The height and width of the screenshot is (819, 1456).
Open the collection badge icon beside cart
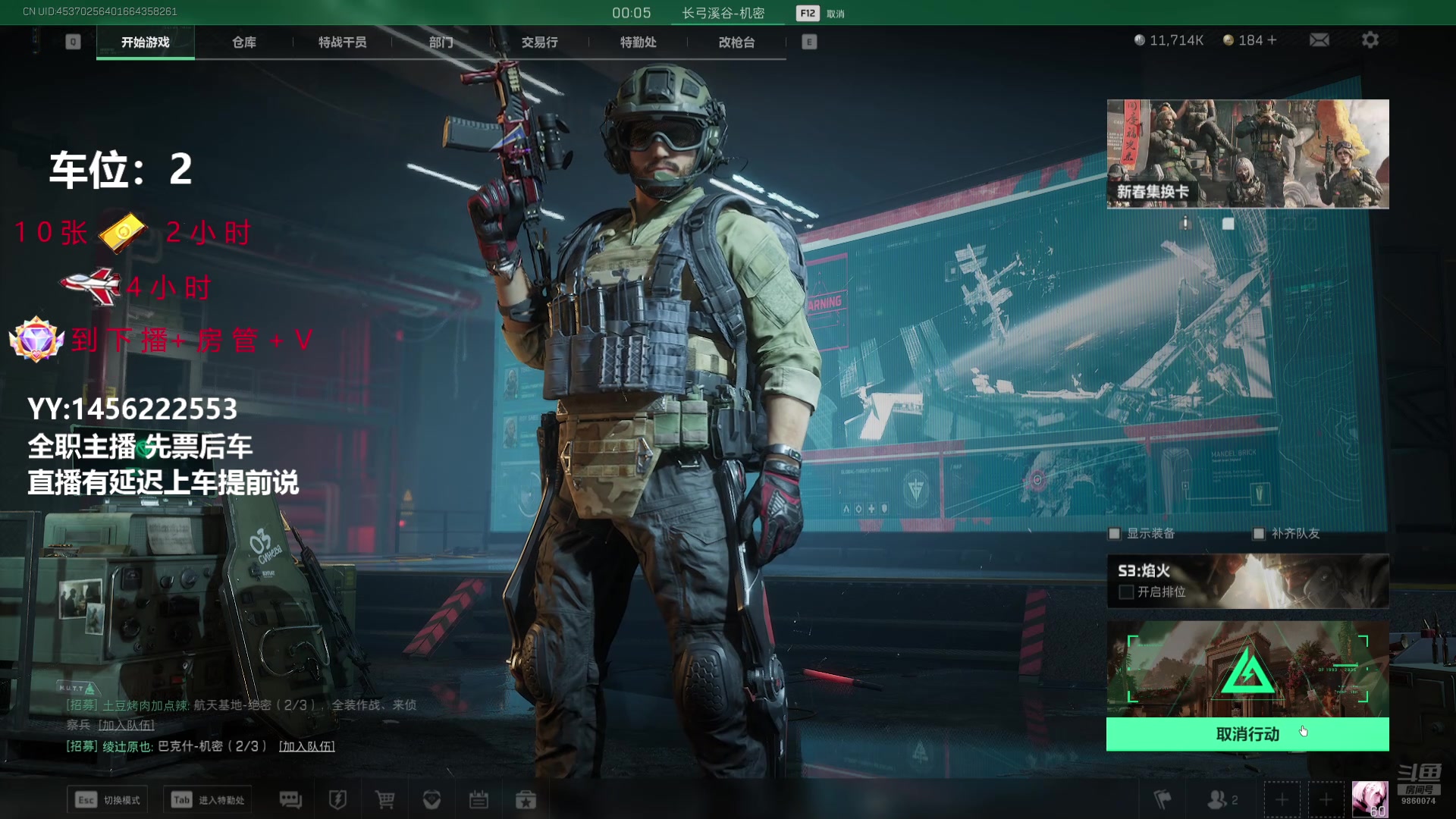(x=431, y=800)
